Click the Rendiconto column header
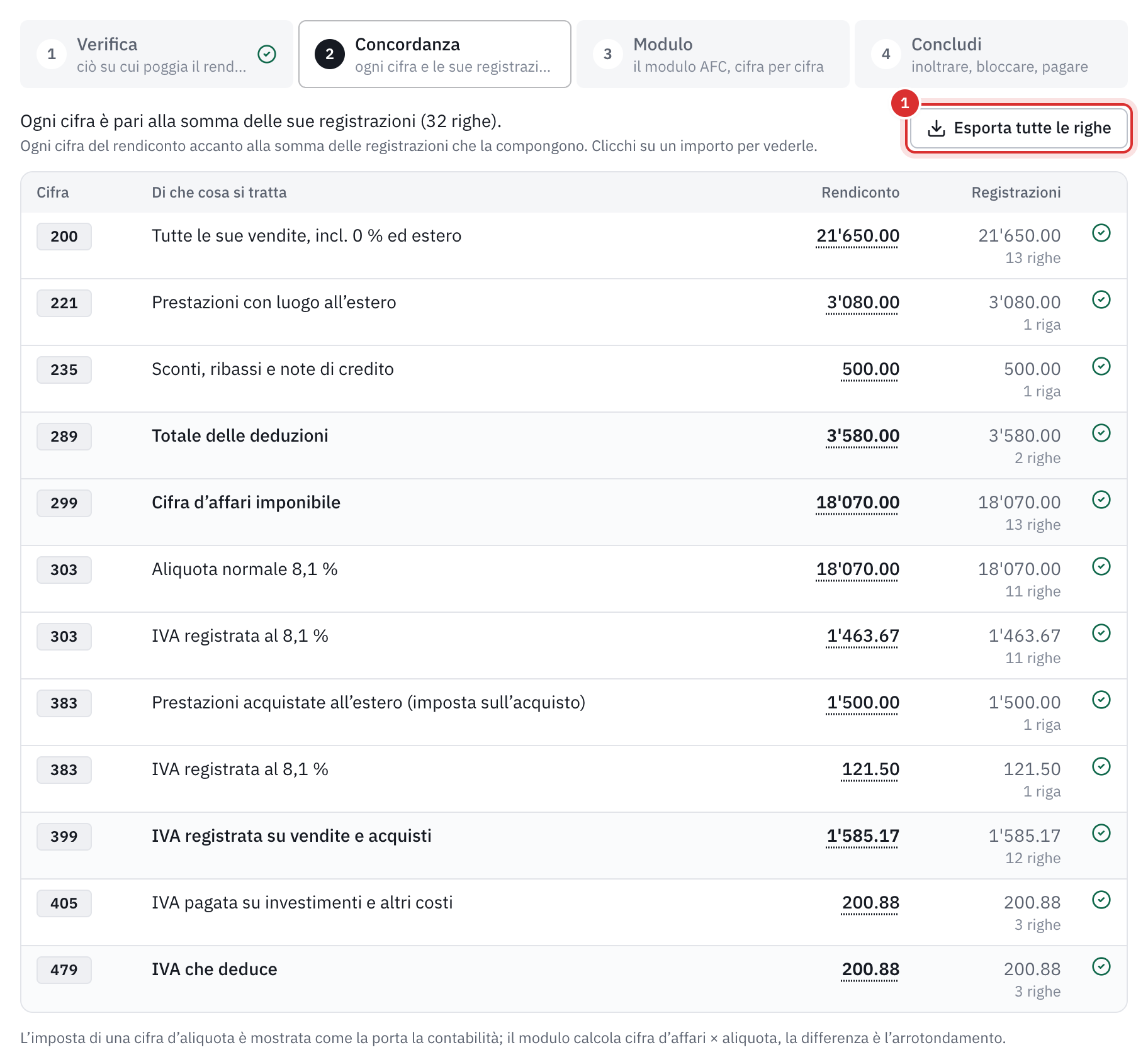 [860, 193]
